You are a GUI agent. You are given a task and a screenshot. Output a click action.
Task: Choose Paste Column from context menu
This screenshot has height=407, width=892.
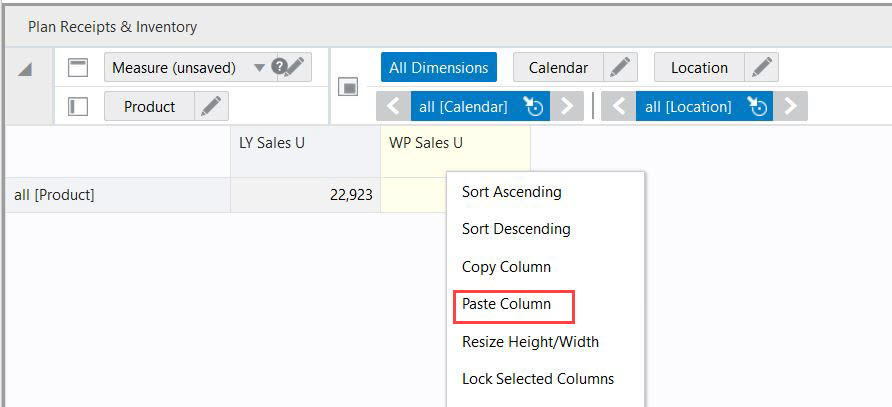pyautogui.click(x=506, y=304)
